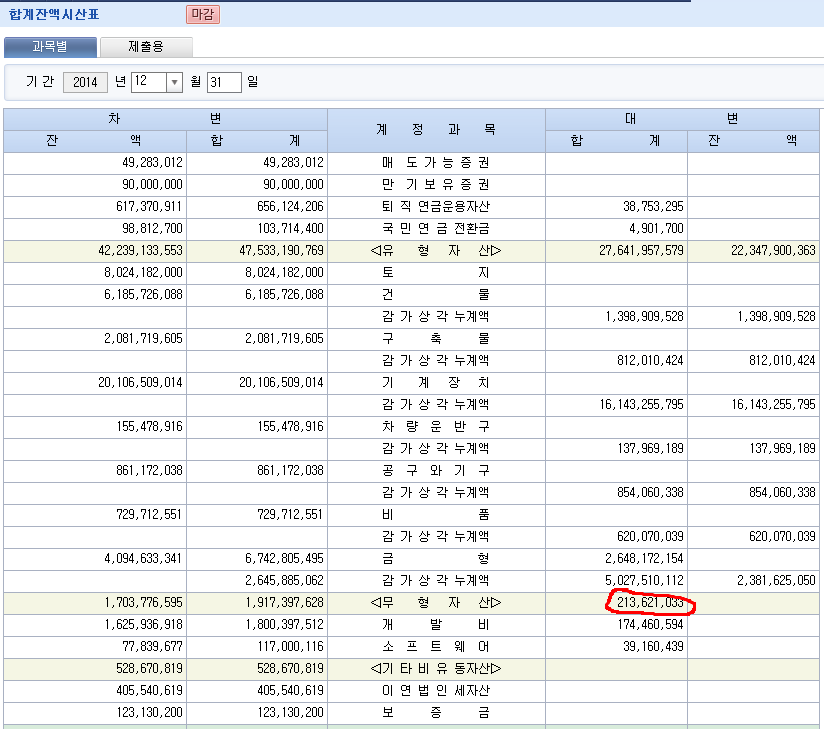Open the 제출용 tab
Viewport: 824px width, 729px height.
pyautogui.click(x=146, y=47)
